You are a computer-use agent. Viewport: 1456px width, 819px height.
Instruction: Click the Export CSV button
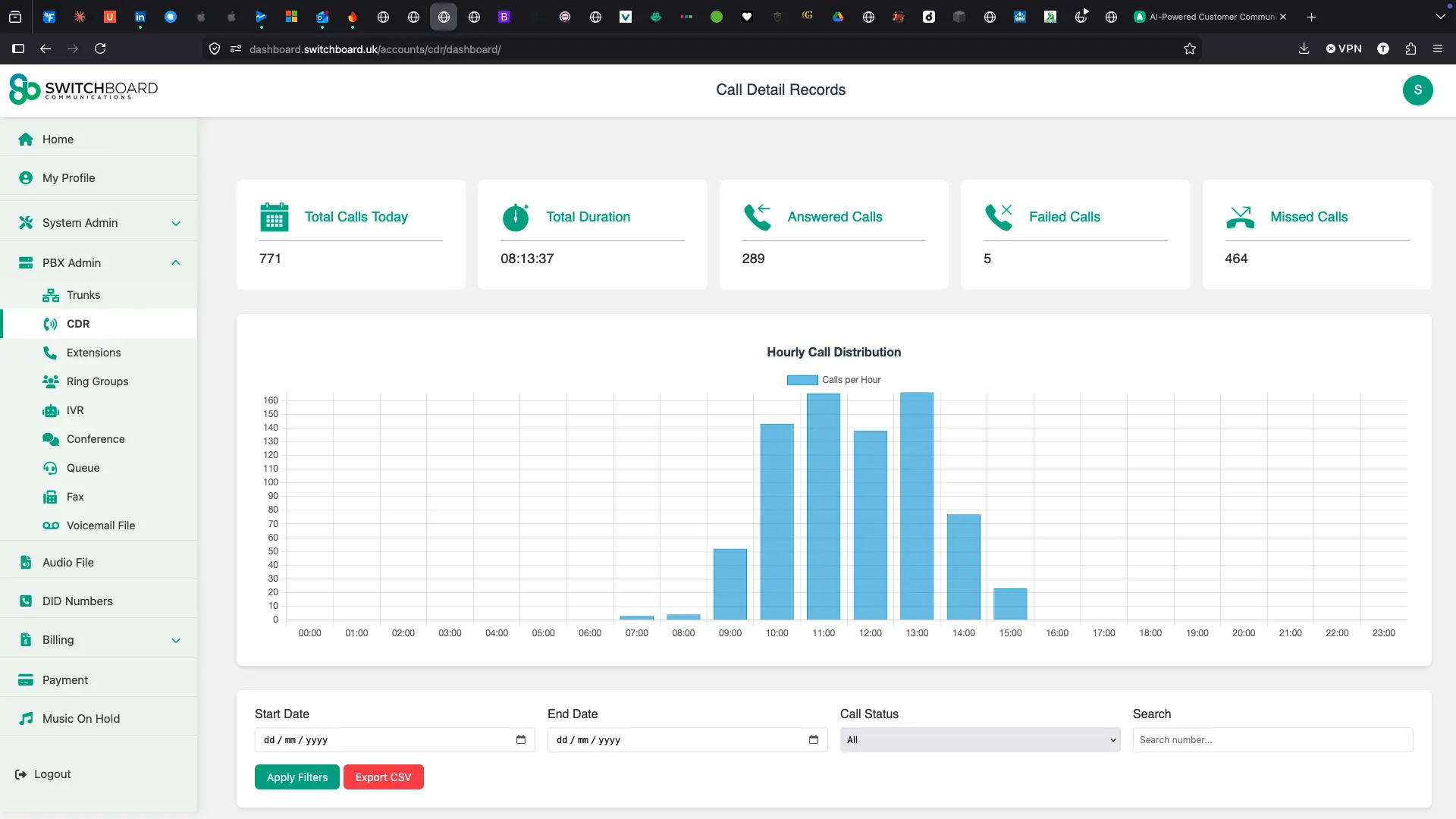pyautogui.click(x=383, y=777)
